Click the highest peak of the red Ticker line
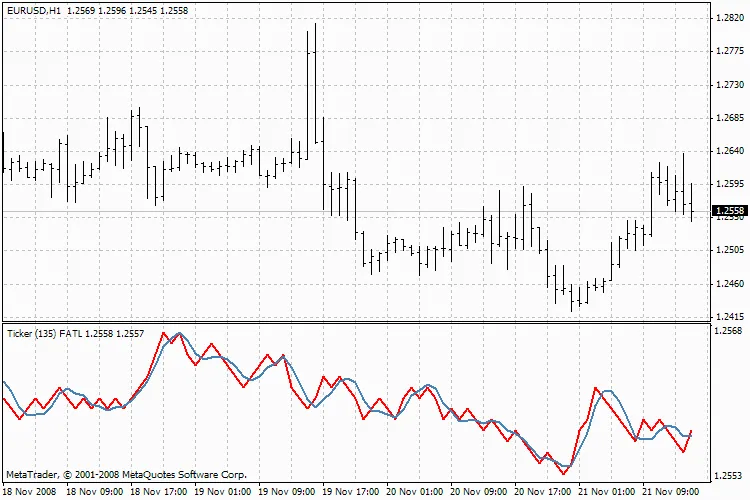 163,332
